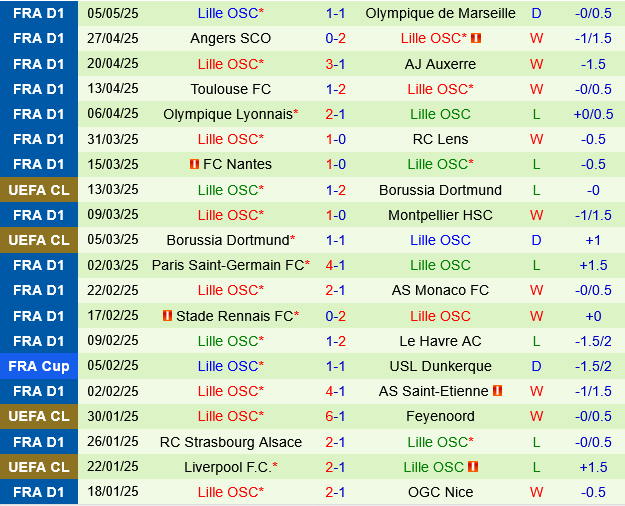Click the +1.5 handicap in PSG row
Viewport: 625px width, 506px height.
pos(593,265)
